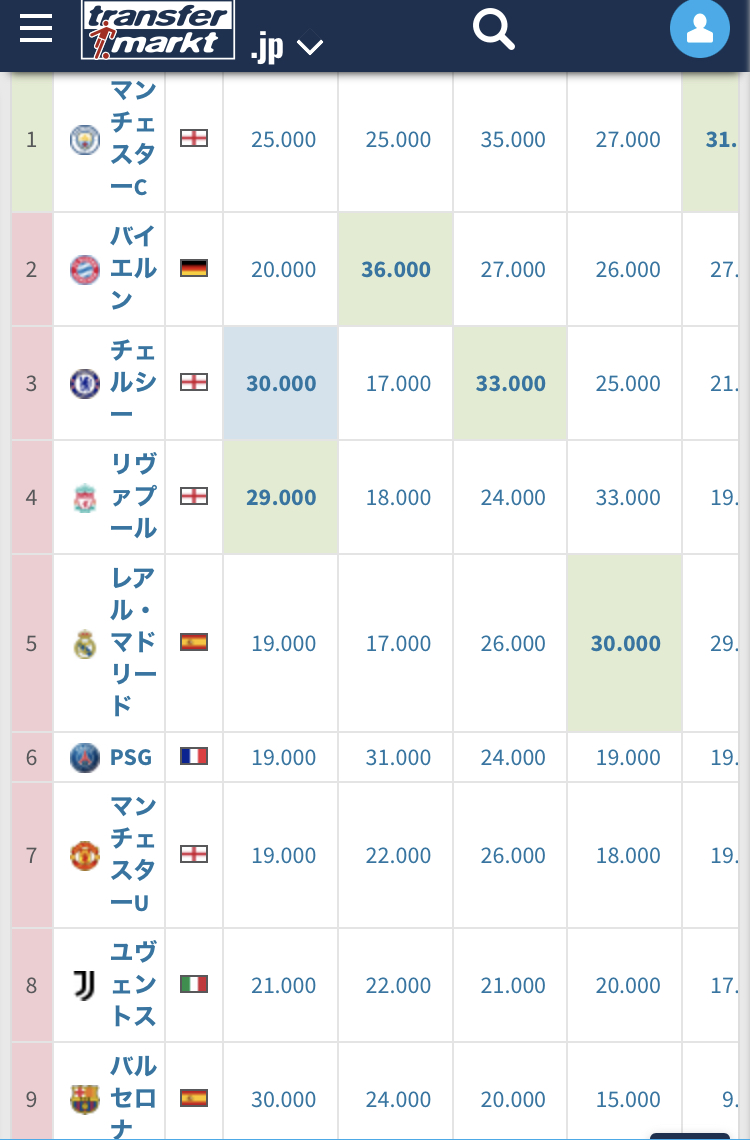
Task: Click the Real Madrid club crest
Action: (x=85, y=644)
